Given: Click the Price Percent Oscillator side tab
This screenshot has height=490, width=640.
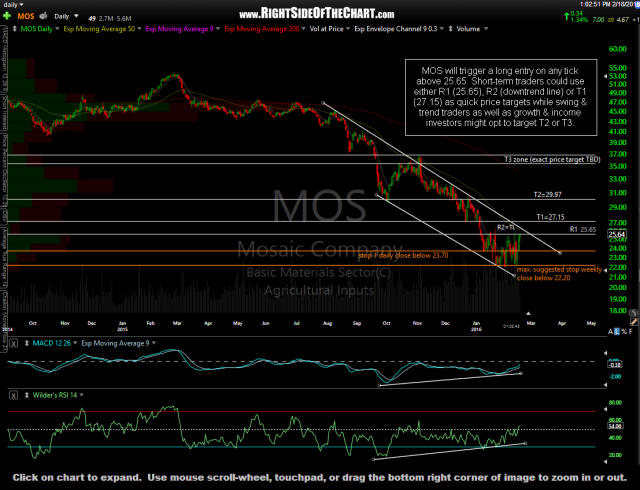Looking at the screenshot, I should [4, 171].
